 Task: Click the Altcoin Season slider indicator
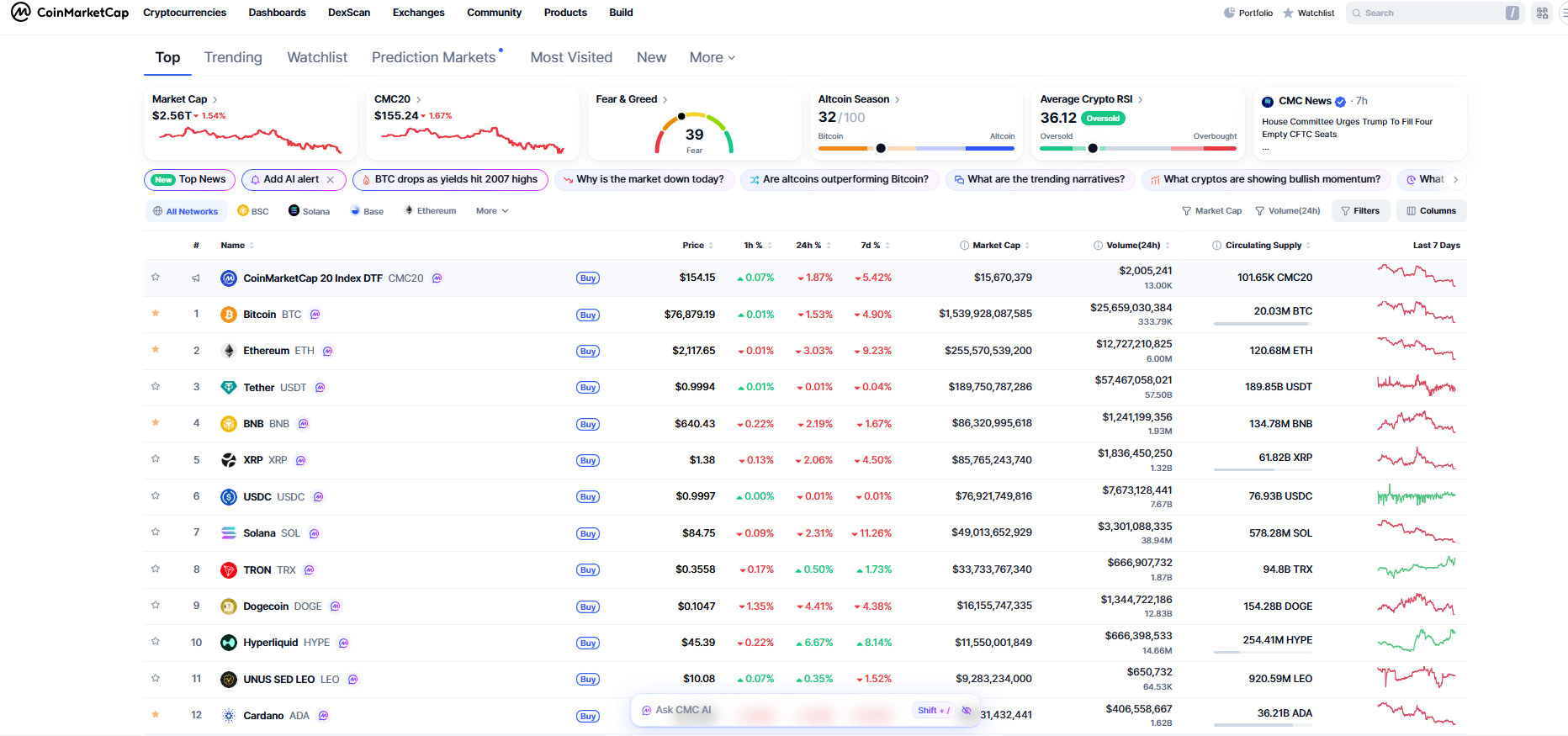881,148
